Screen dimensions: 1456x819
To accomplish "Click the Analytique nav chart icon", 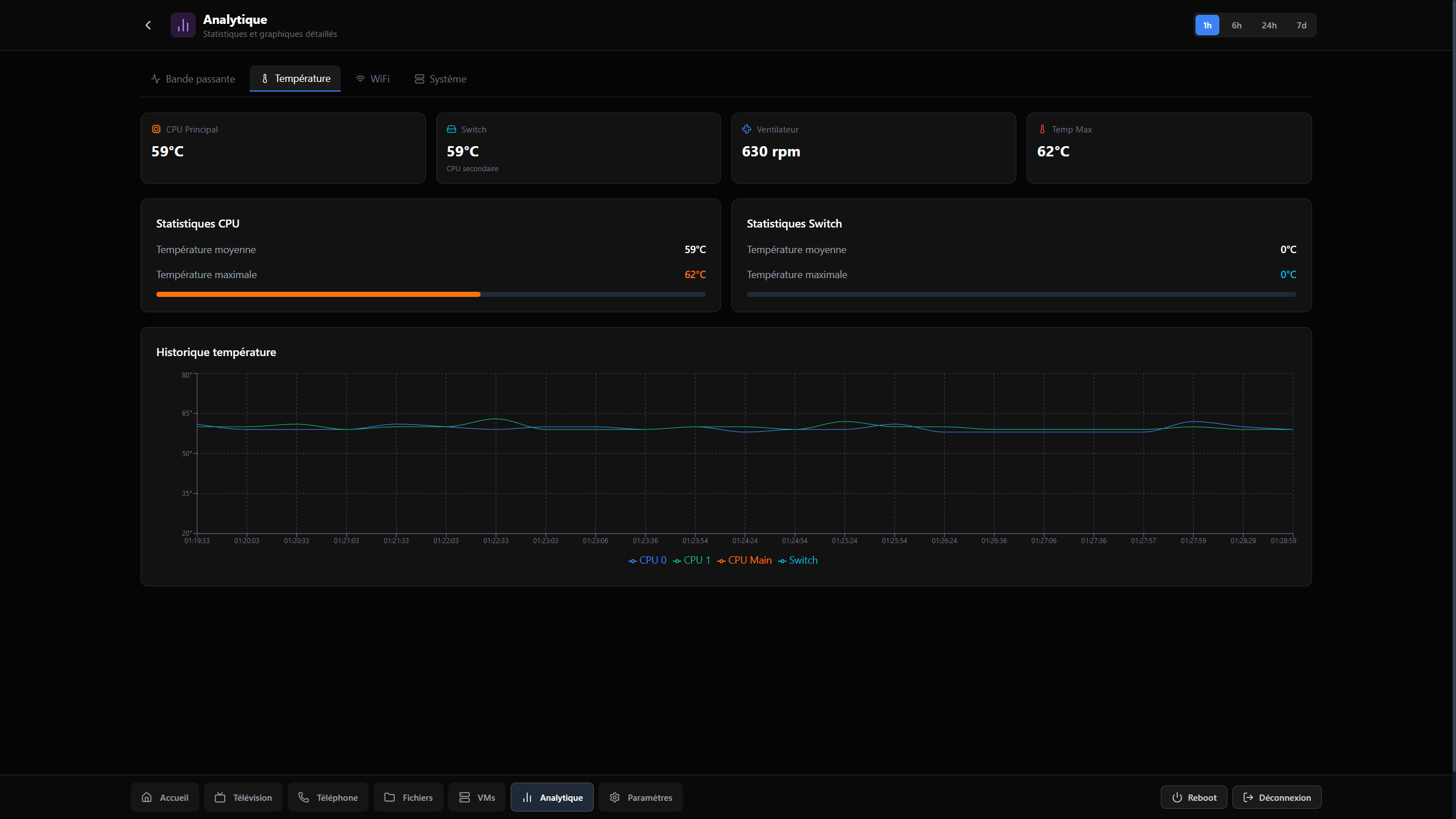I will pyautogui.click(x=527, y=797).
